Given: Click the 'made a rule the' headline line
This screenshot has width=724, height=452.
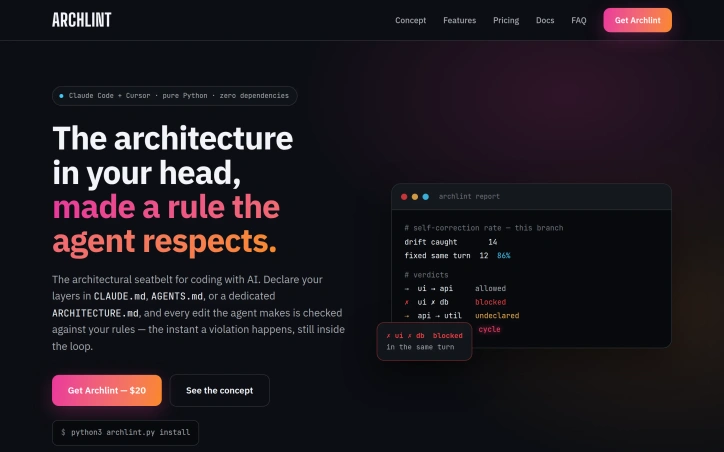Looking at the screenshot, I should tap(166, 207).
